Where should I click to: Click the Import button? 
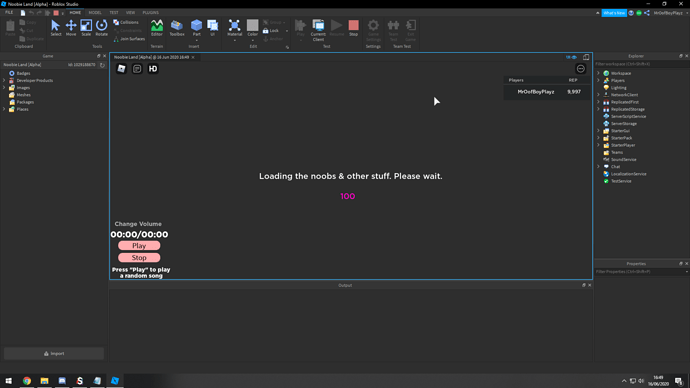(54, 353)
